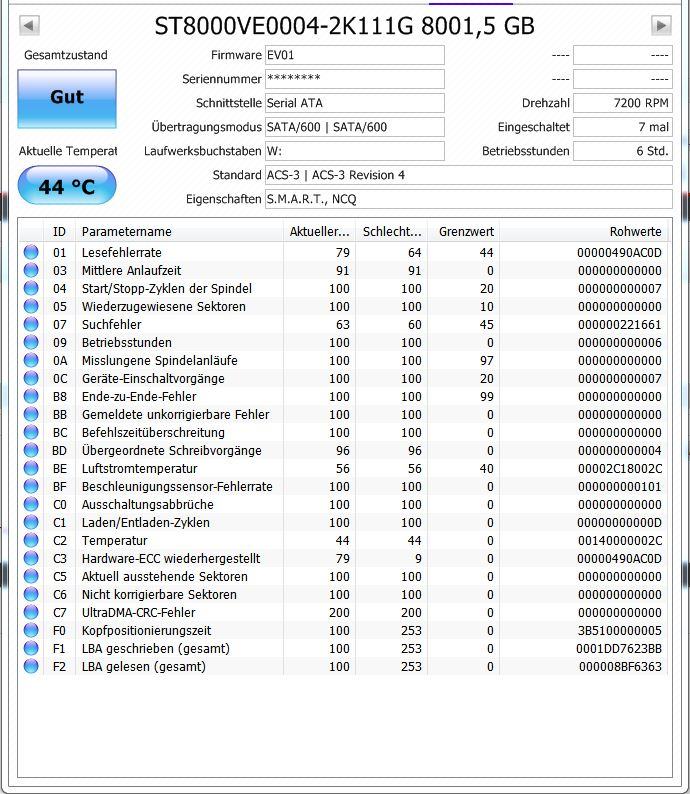Image resolution: width=690 pixels, height=794 pixels.
Task: Click status icon for Geräte-Einschaltvorgänge row
Action: coord(31,378)
